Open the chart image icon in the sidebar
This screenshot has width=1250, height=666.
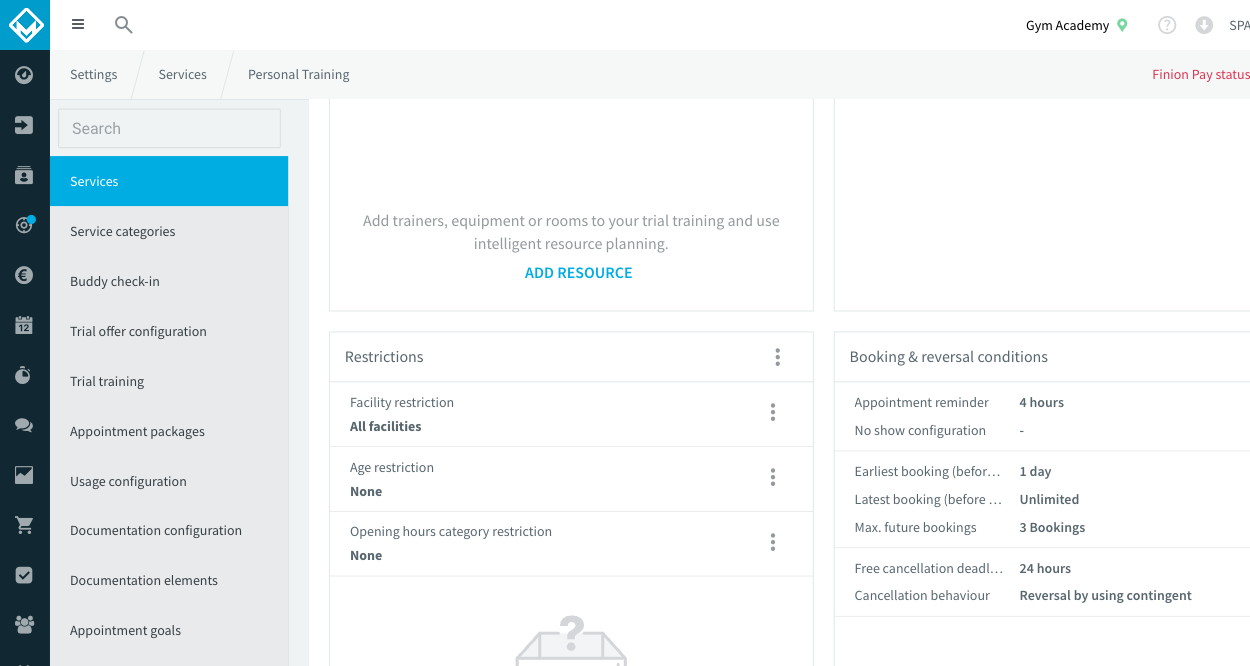point(25,475)
